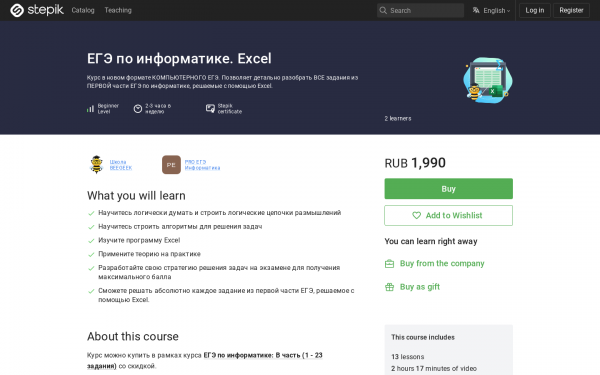Open the Teaching menu item
The width and height of the screenshot is (600, 375).
(118, 10)
